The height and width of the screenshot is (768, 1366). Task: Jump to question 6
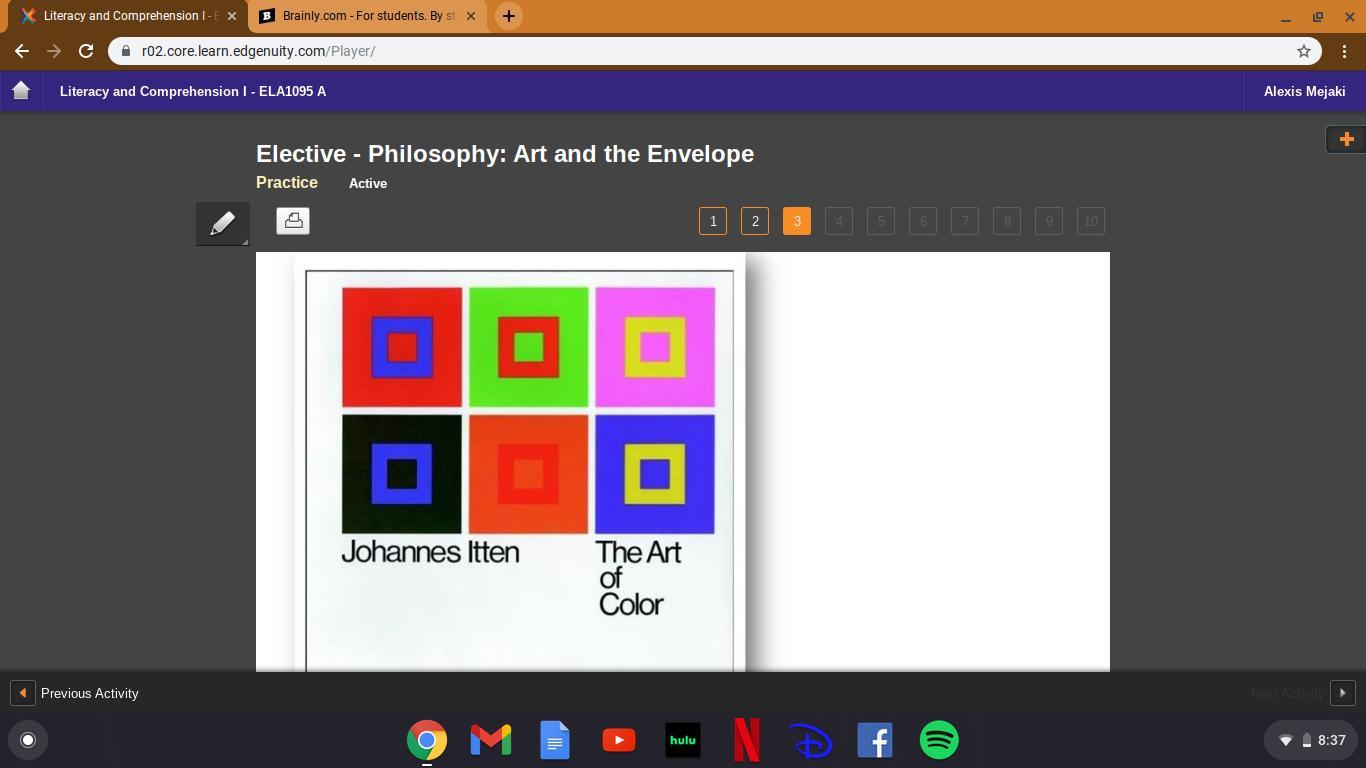(923, 221)
